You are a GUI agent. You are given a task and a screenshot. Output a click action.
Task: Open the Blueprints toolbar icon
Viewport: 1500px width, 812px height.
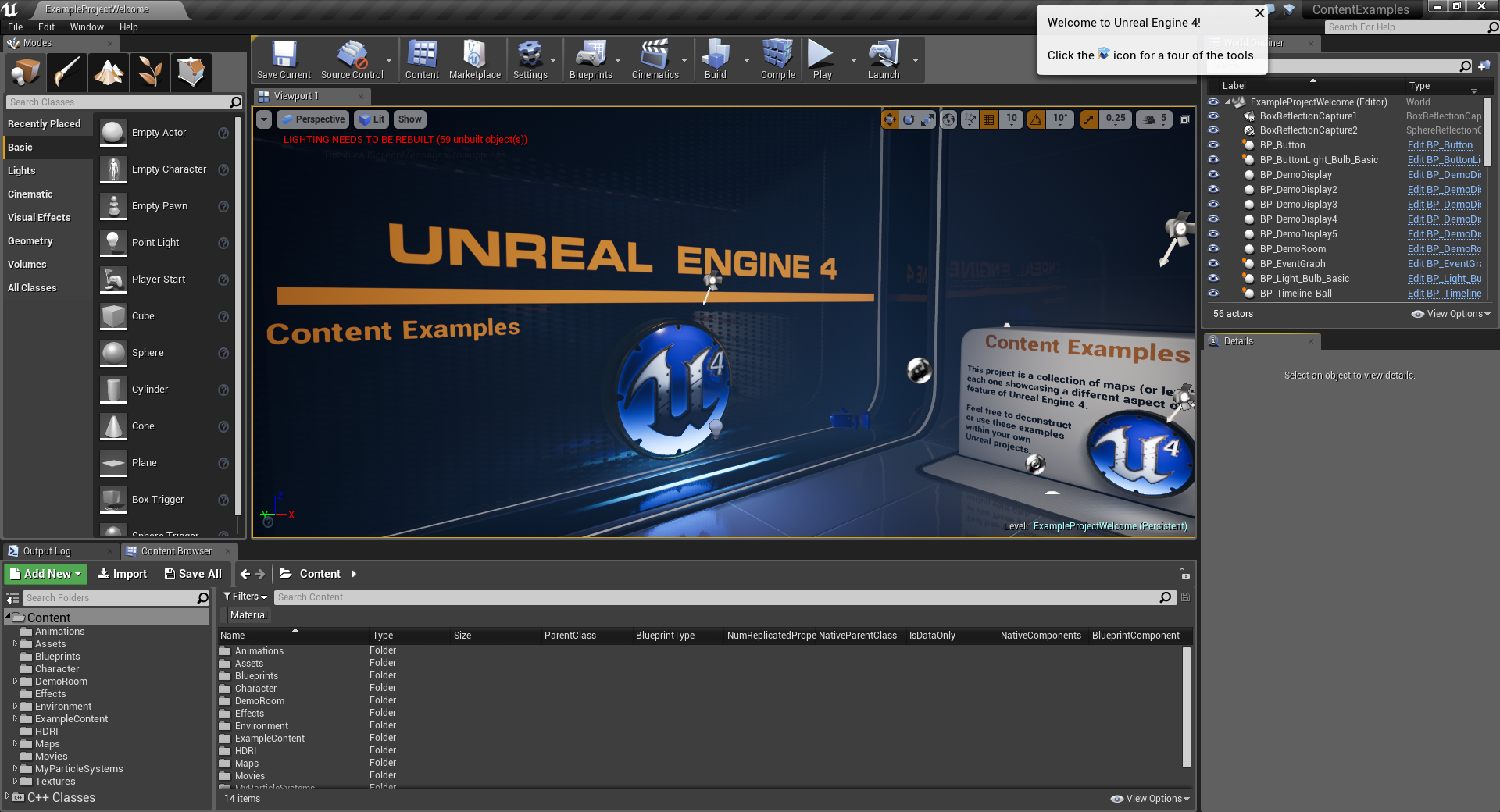click(591, 59)
